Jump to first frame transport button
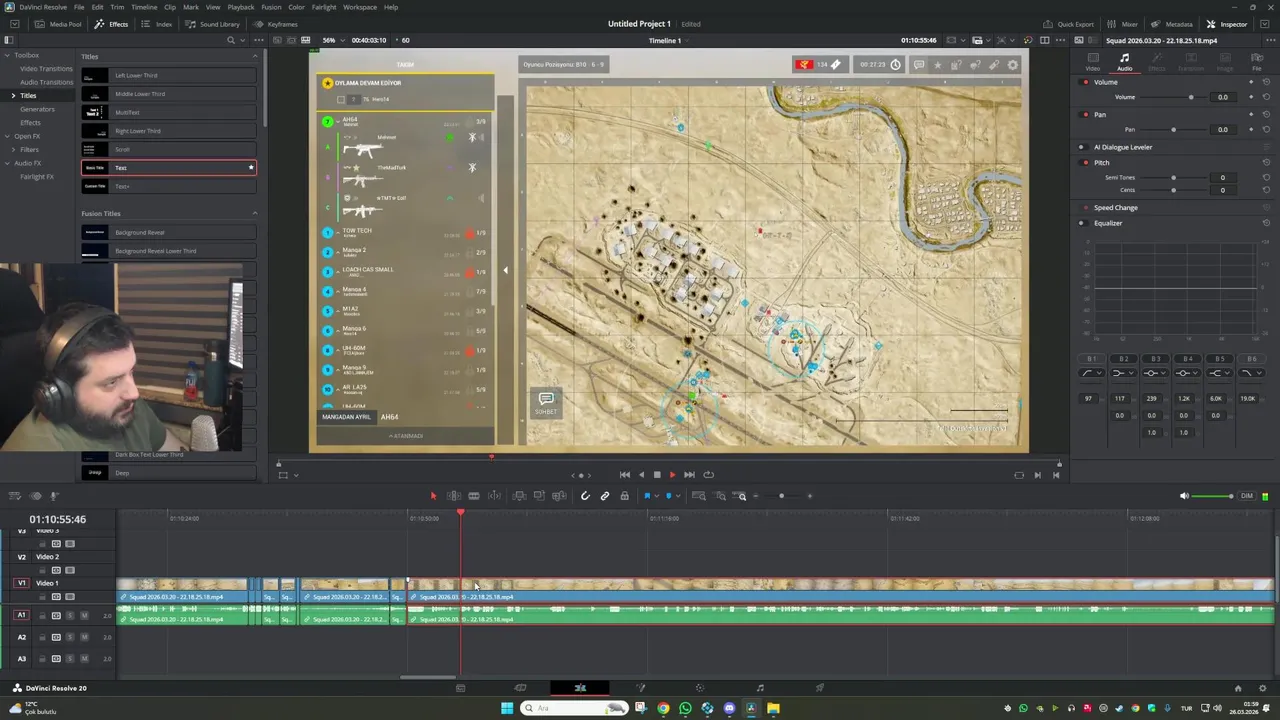Image resolution: width=1280 pixels, height=720 pixels. point(624,475)
